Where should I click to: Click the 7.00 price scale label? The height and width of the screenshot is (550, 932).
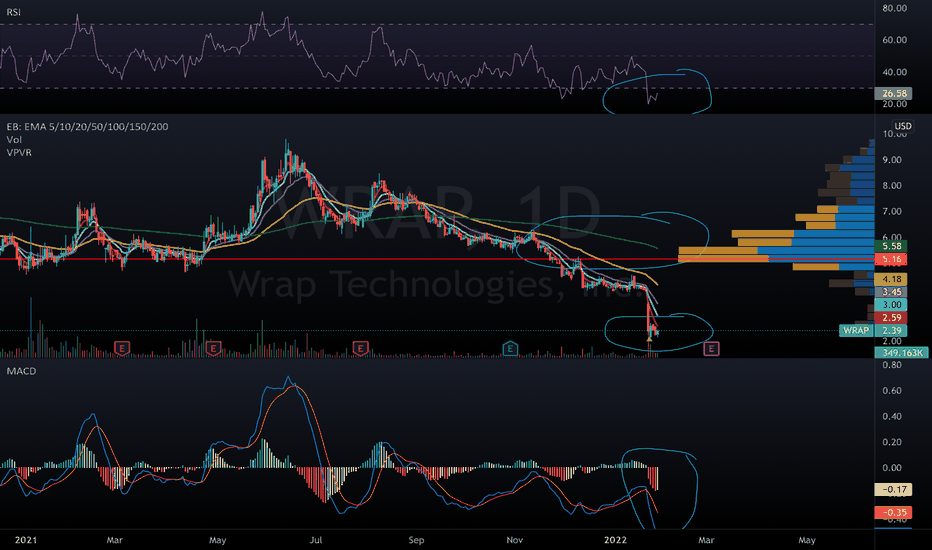coord(892,212)
